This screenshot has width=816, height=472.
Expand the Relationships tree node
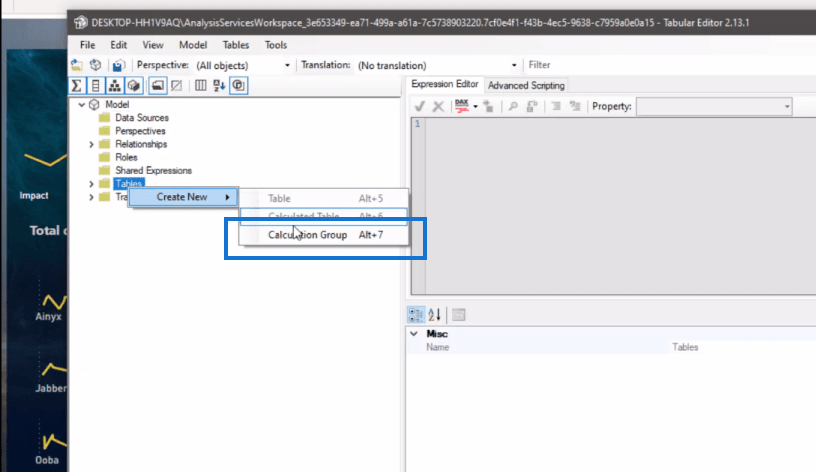click(x=91, y=144)
